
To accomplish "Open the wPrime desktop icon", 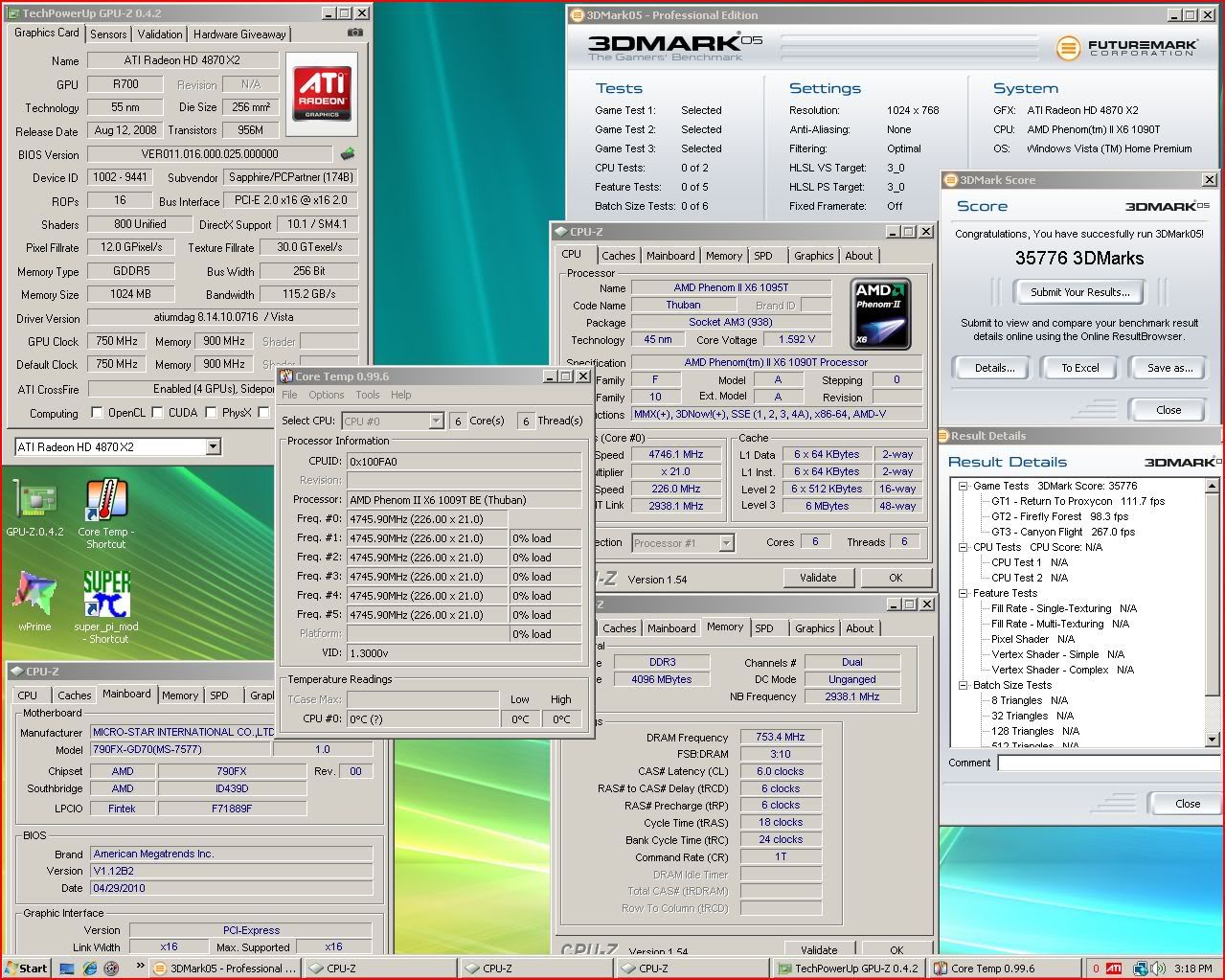I will point(34,601).
